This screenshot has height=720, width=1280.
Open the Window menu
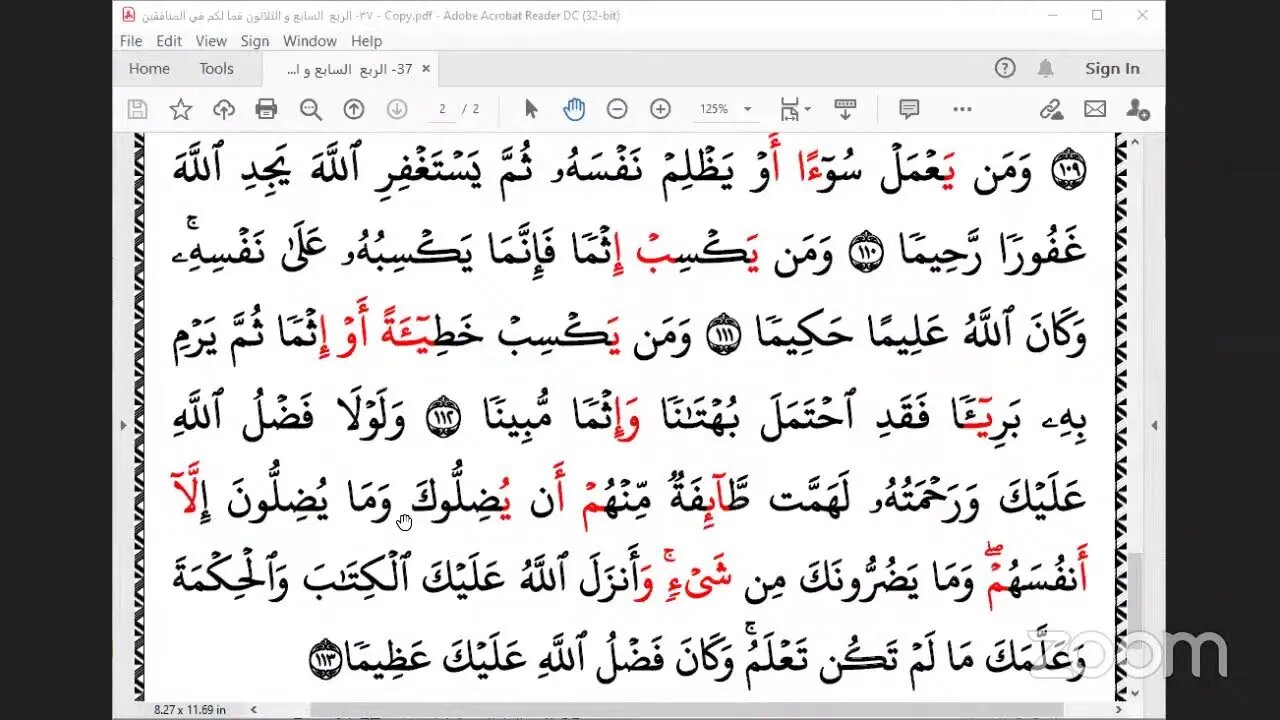pos(310,41)
